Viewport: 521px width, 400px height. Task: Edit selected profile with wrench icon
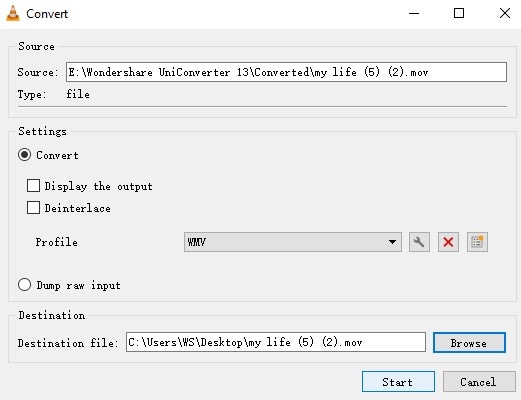(x=419, y=242)
